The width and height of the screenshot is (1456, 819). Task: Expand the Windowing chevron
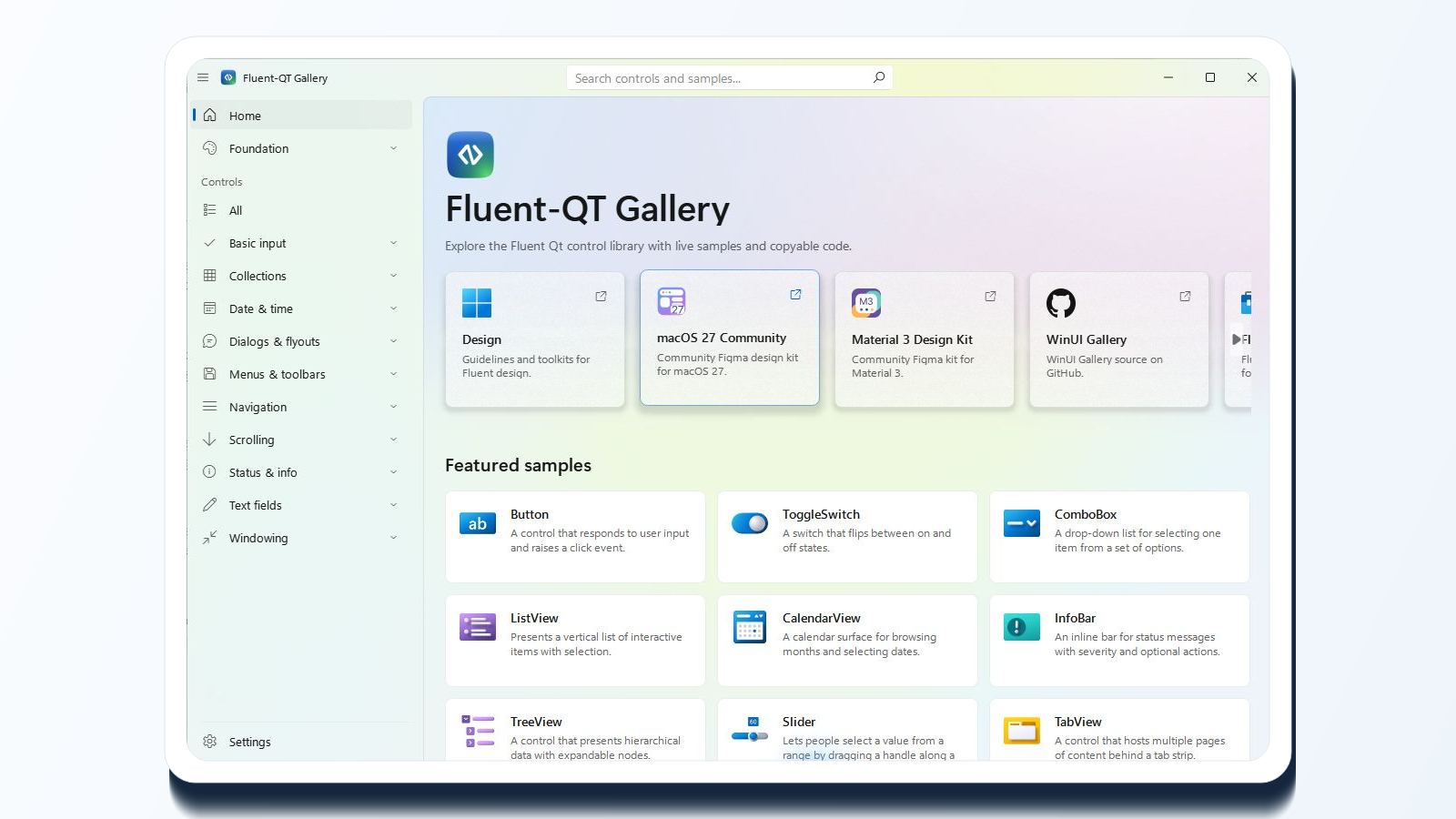pos(394,538)
